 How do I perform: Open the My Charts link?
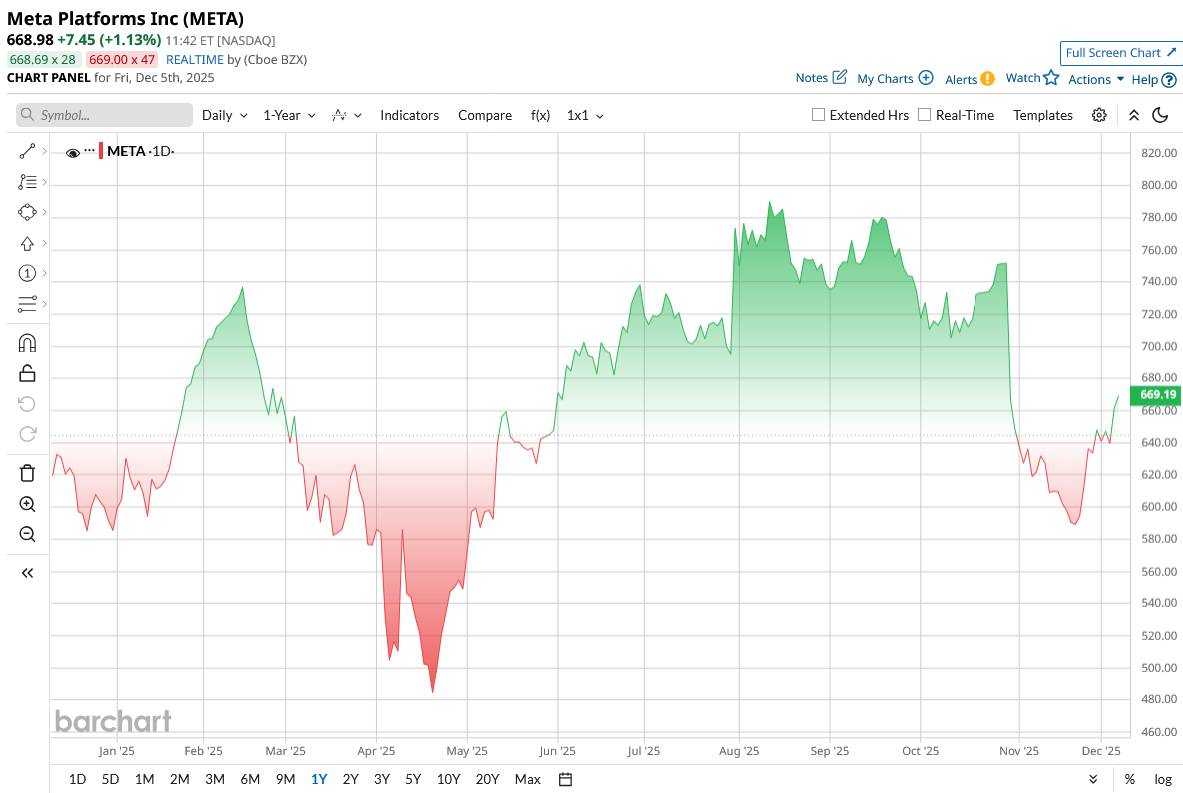pyautogui.click(x=895, y=78)
